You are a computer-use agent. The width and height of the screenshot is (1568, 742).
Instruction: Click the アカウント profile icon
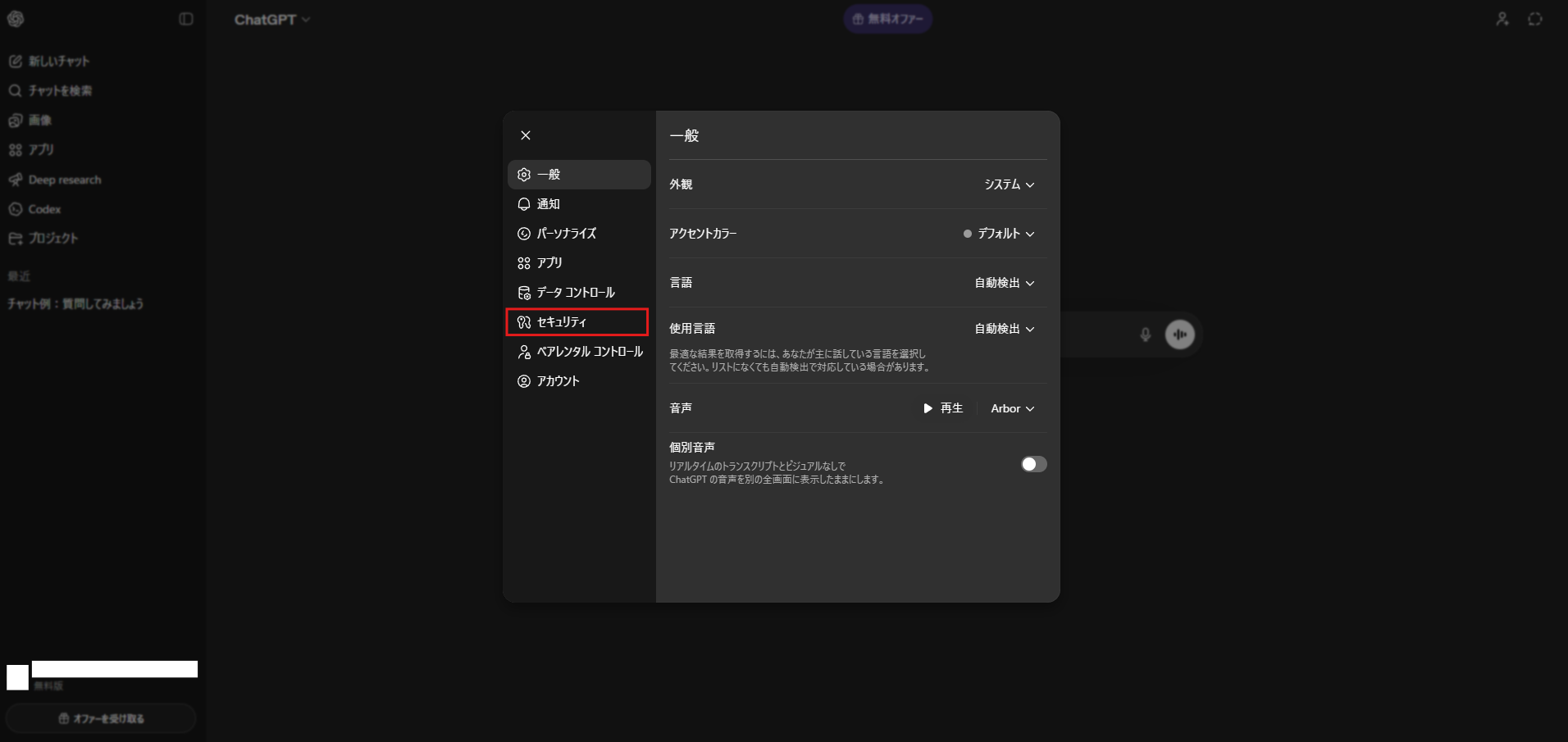[524, 381]
